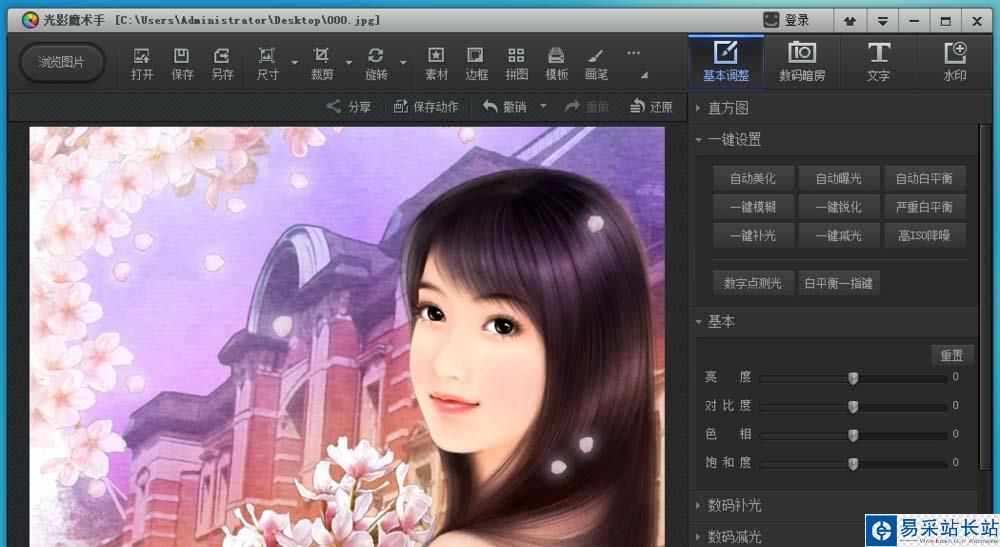
Task: Open the 尺寸 dropdown arrow
Action: (295, 62)
